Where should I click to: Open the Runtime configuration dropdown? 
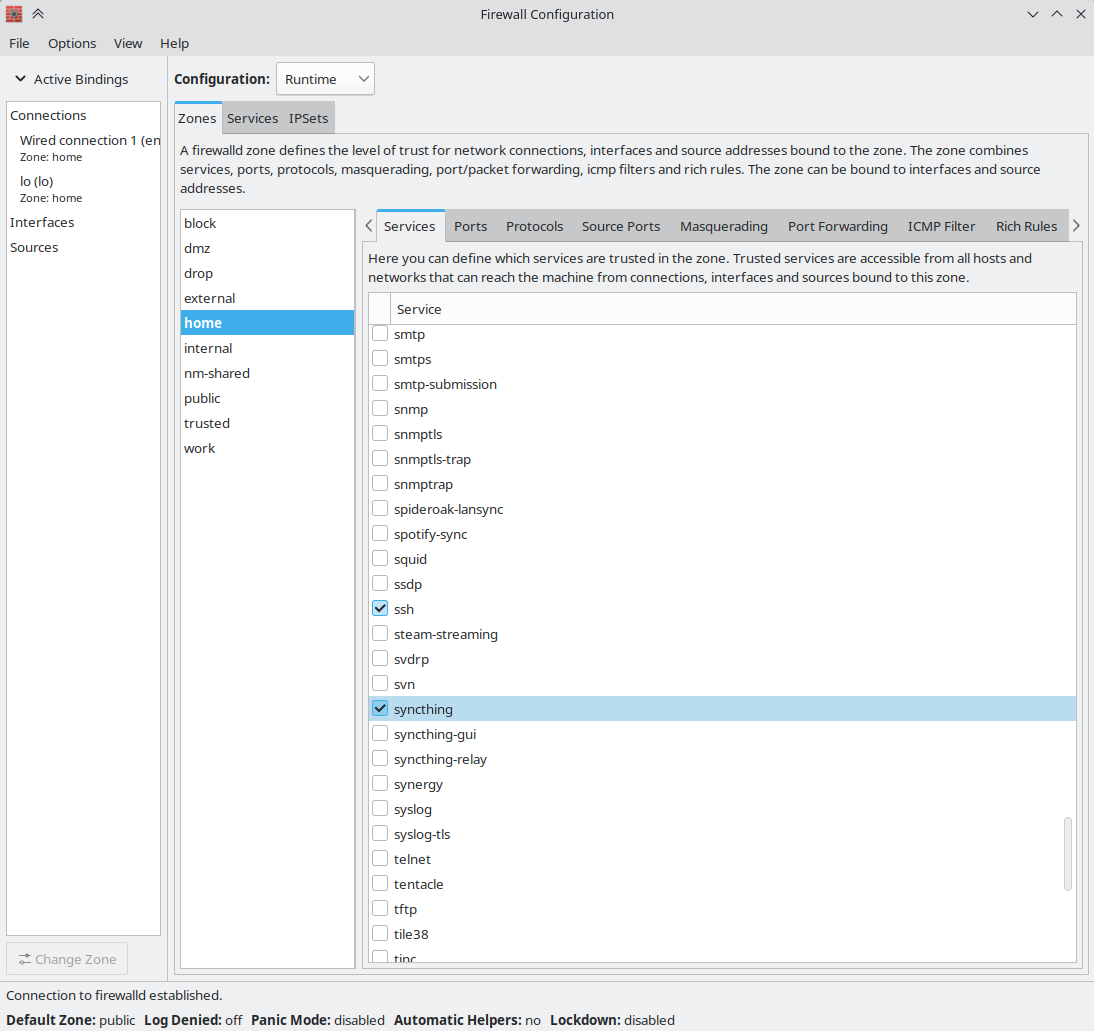click(324, 78)
